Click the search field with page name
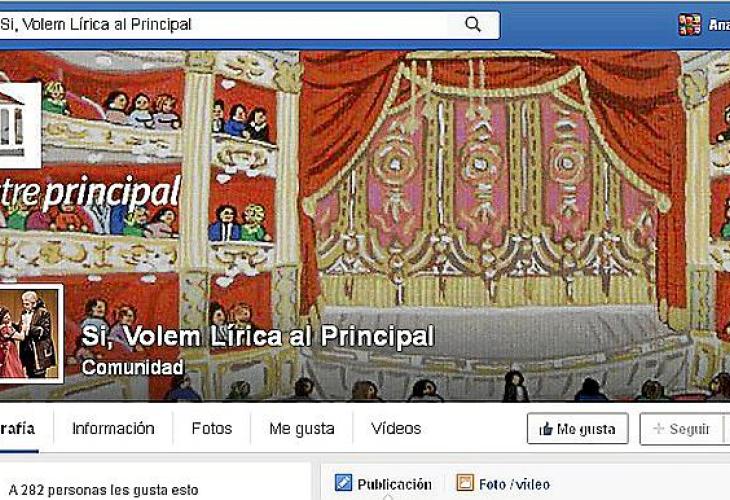The height and width of the screenshot is (500, 730). point(249,25)
